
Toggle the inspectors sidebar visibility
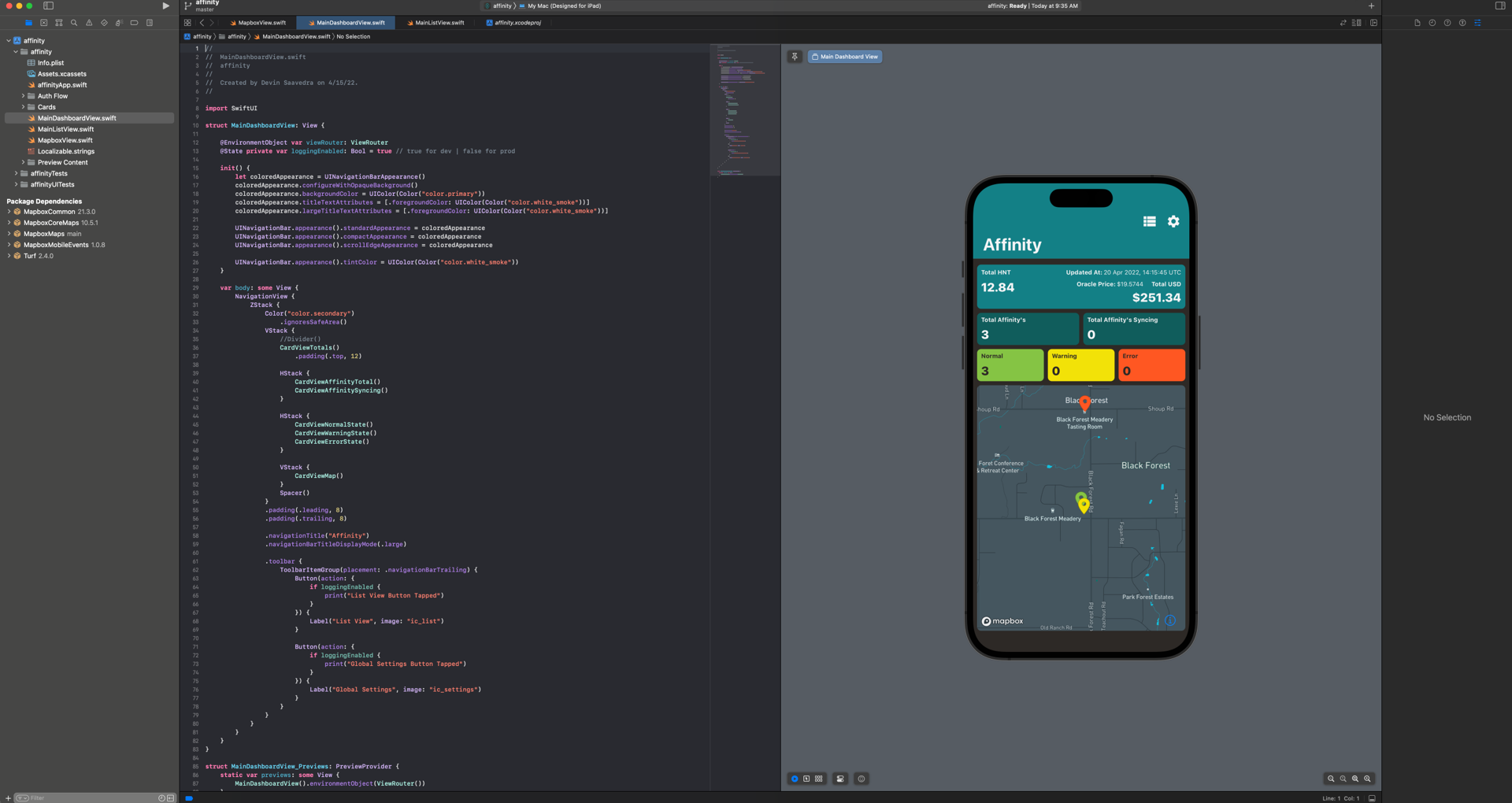(x=1499, y=6)
